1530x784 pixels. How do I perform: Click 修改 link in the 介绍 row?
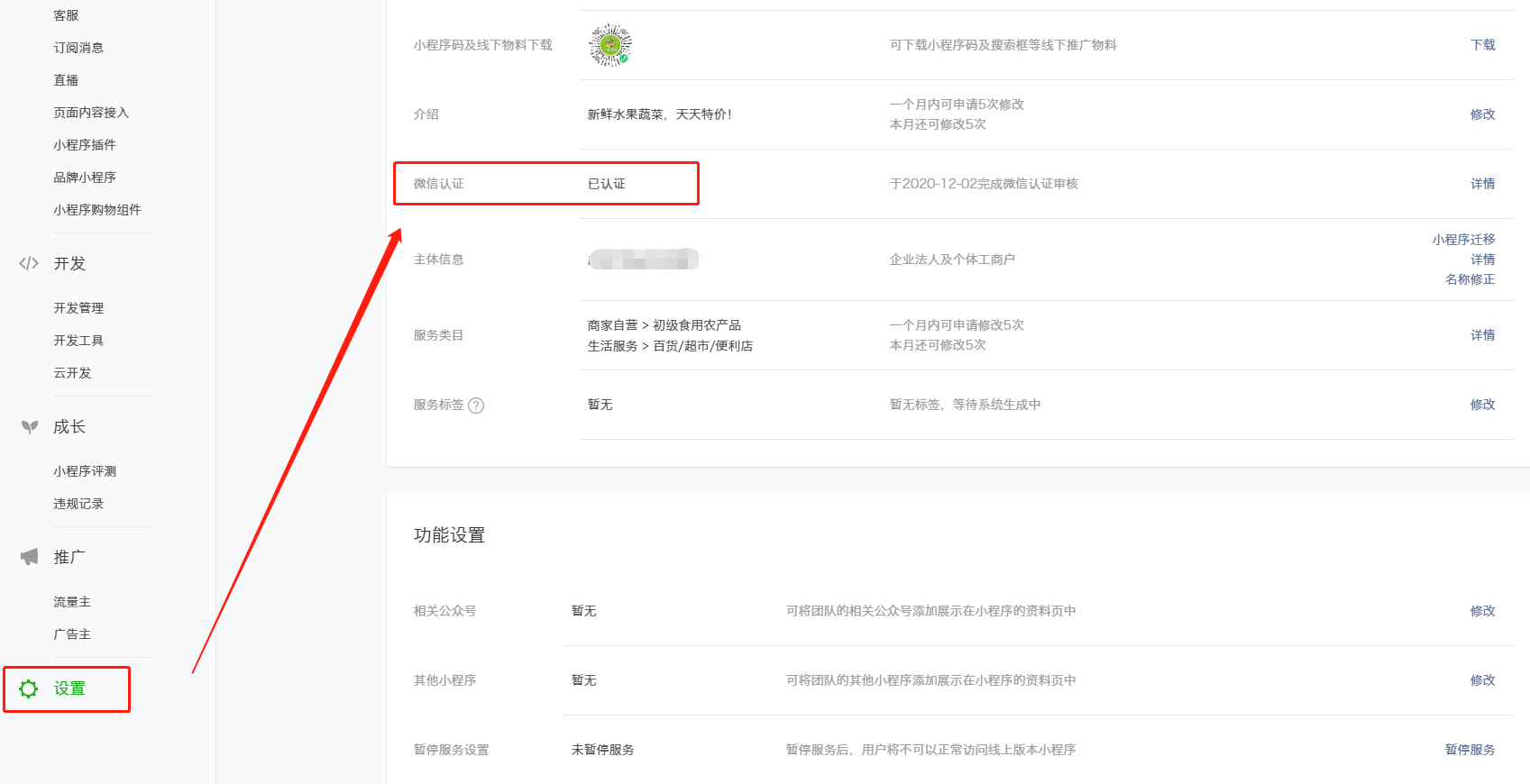(x=1483, y=114)
